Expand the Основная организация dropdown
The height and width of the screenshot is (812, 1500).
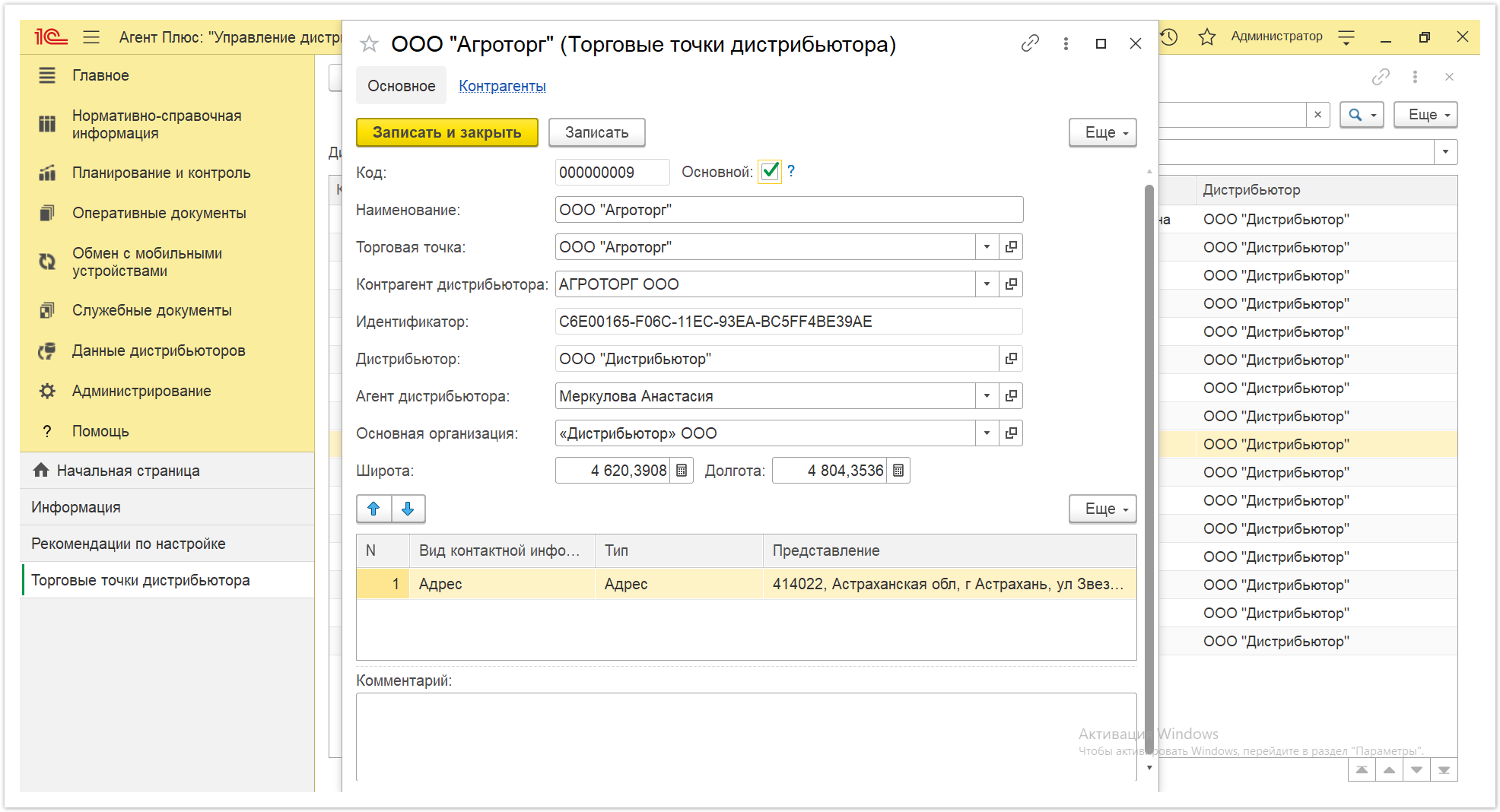987,433
